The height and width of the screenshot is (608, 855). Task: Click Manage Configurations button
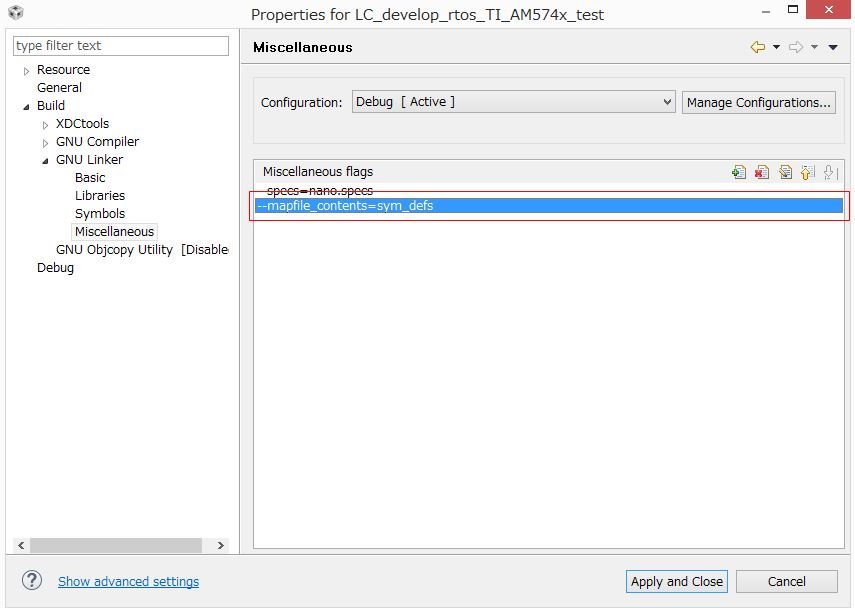[758, 102]
